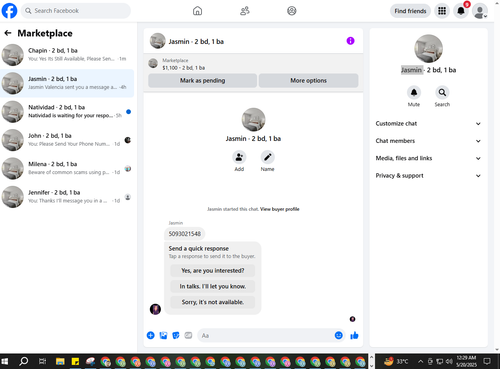Send quick response Yes, are you interested?
The image size is (500, 369).
coord(213,270)
